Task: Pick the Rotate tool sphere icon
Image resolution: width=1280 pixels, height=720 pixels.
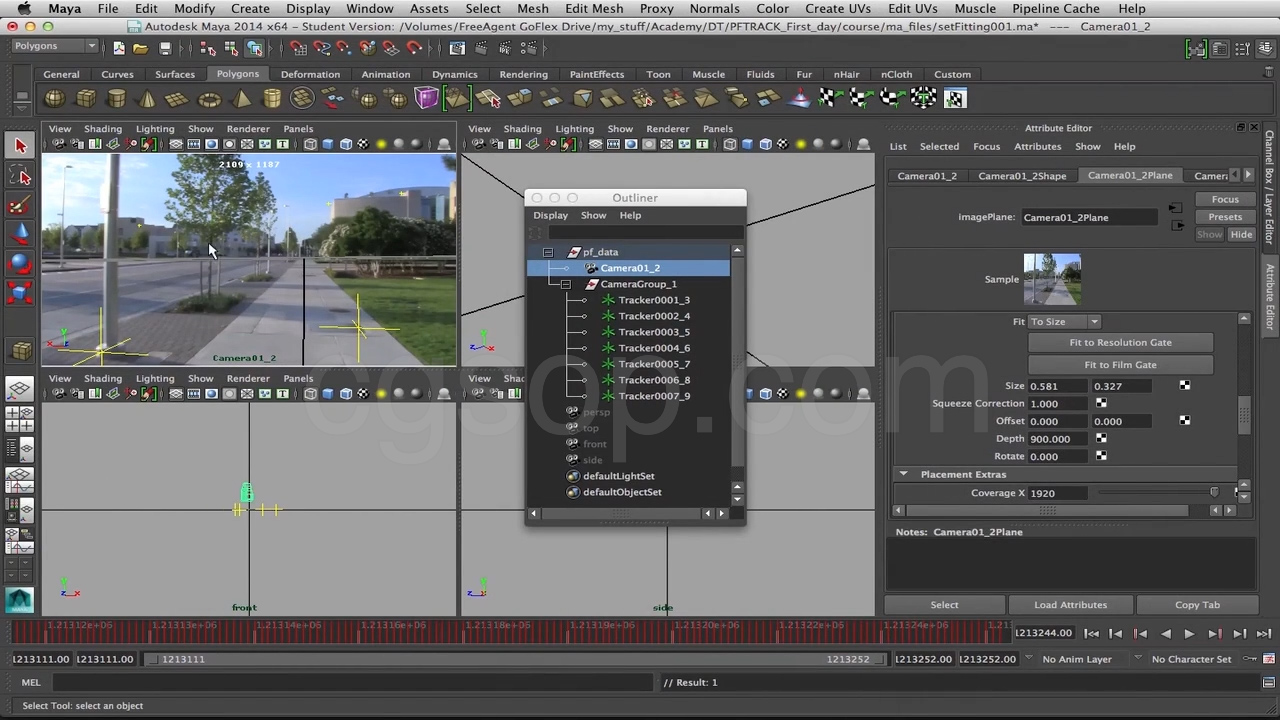Action: click(20, 263)
